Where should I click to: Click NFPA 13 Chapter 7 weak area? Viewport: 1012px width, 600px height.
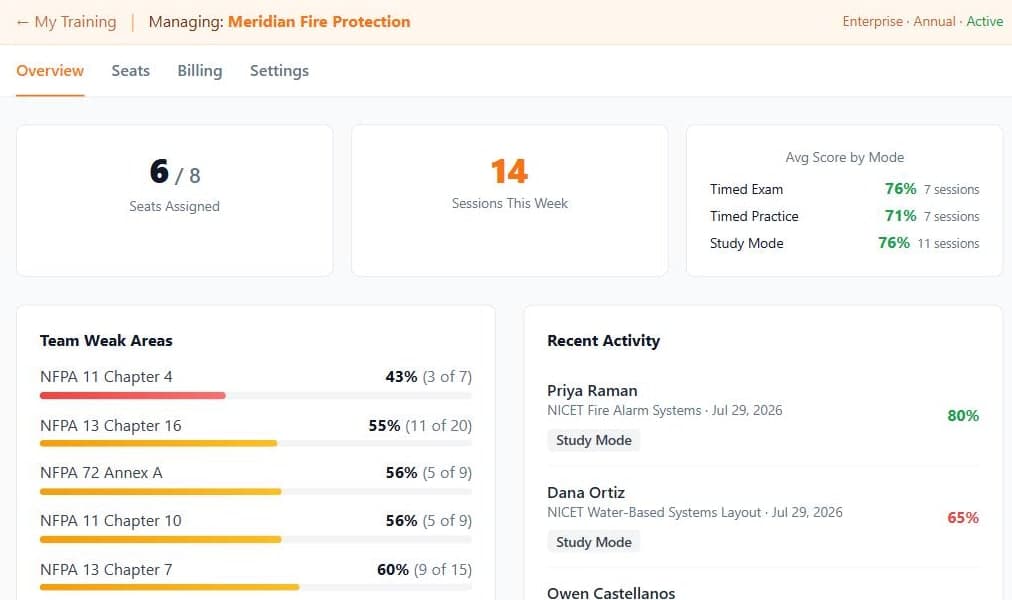(x=106, y=570)
